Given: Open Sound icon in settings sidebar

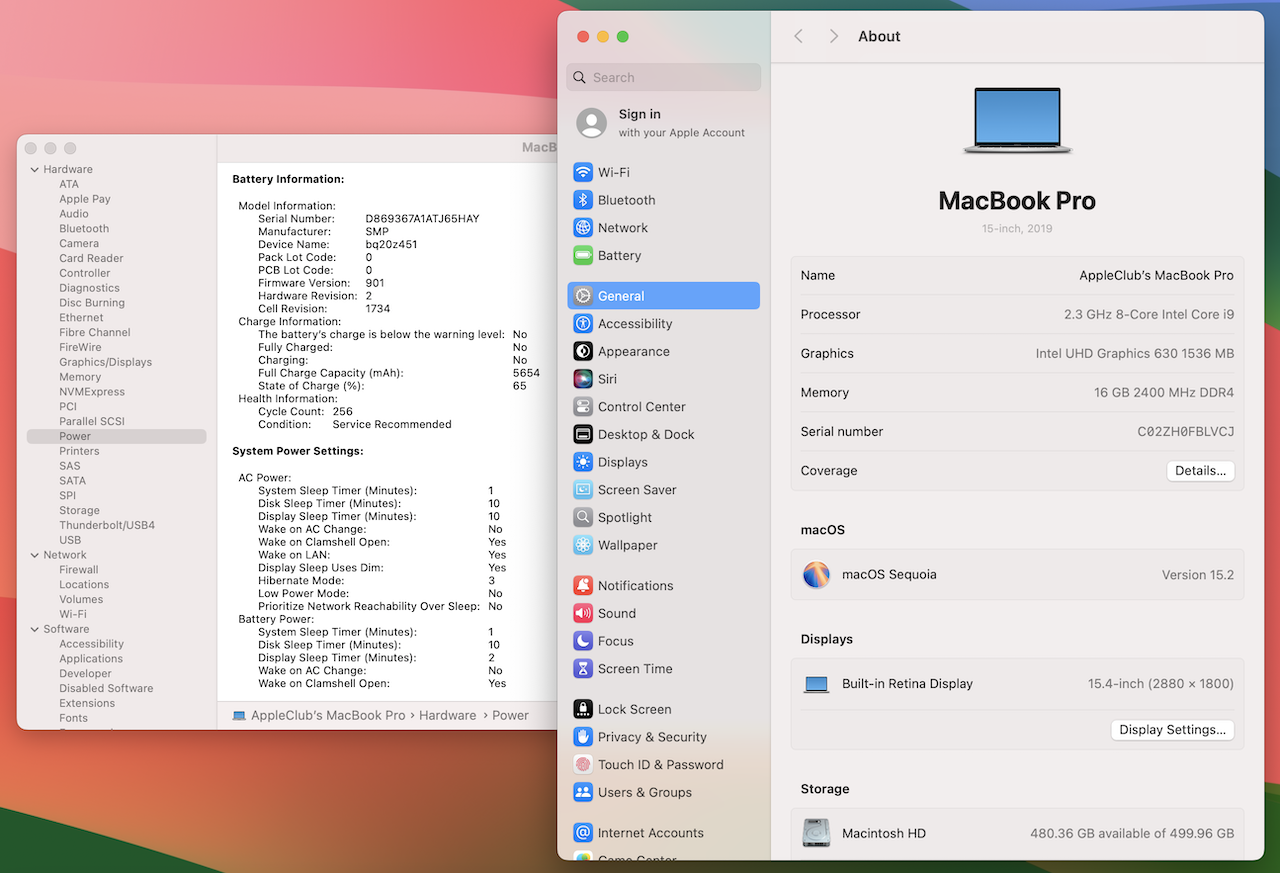Looking at the screenshot, I should [x=583, y=614].
